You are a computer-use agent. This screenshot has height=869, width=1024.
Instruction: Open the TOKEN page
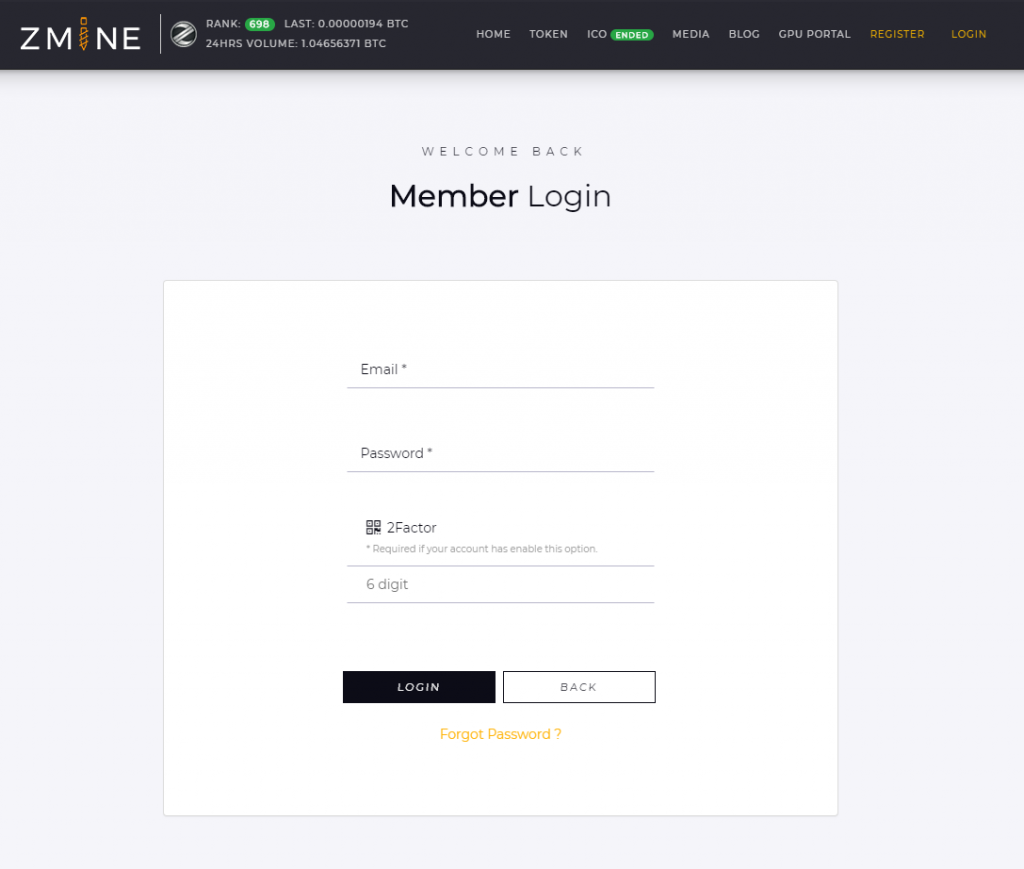coord(548,34)
